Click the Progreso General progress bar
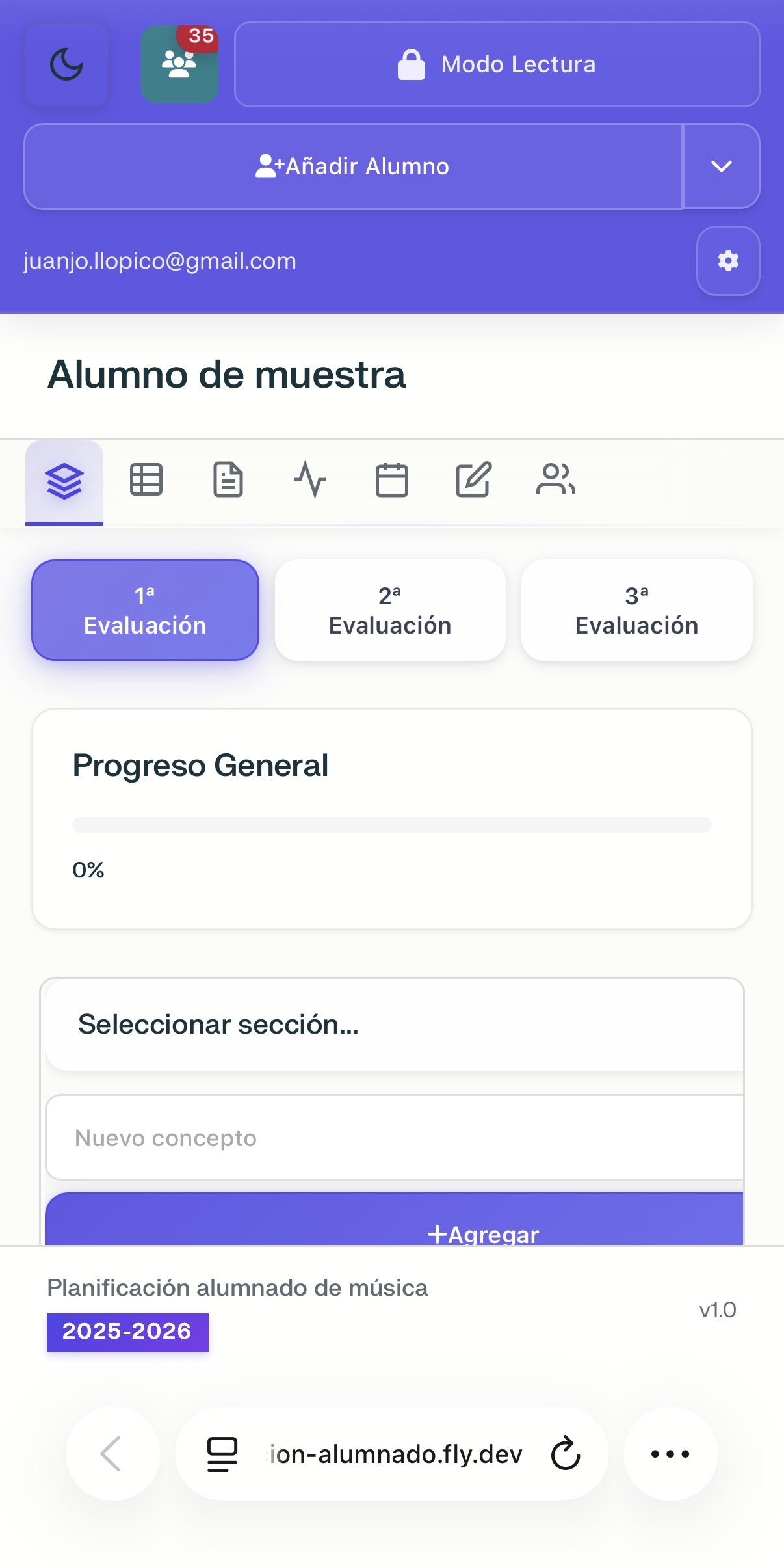The width and height of the screenshot is (784, 1567). point(391,825)
